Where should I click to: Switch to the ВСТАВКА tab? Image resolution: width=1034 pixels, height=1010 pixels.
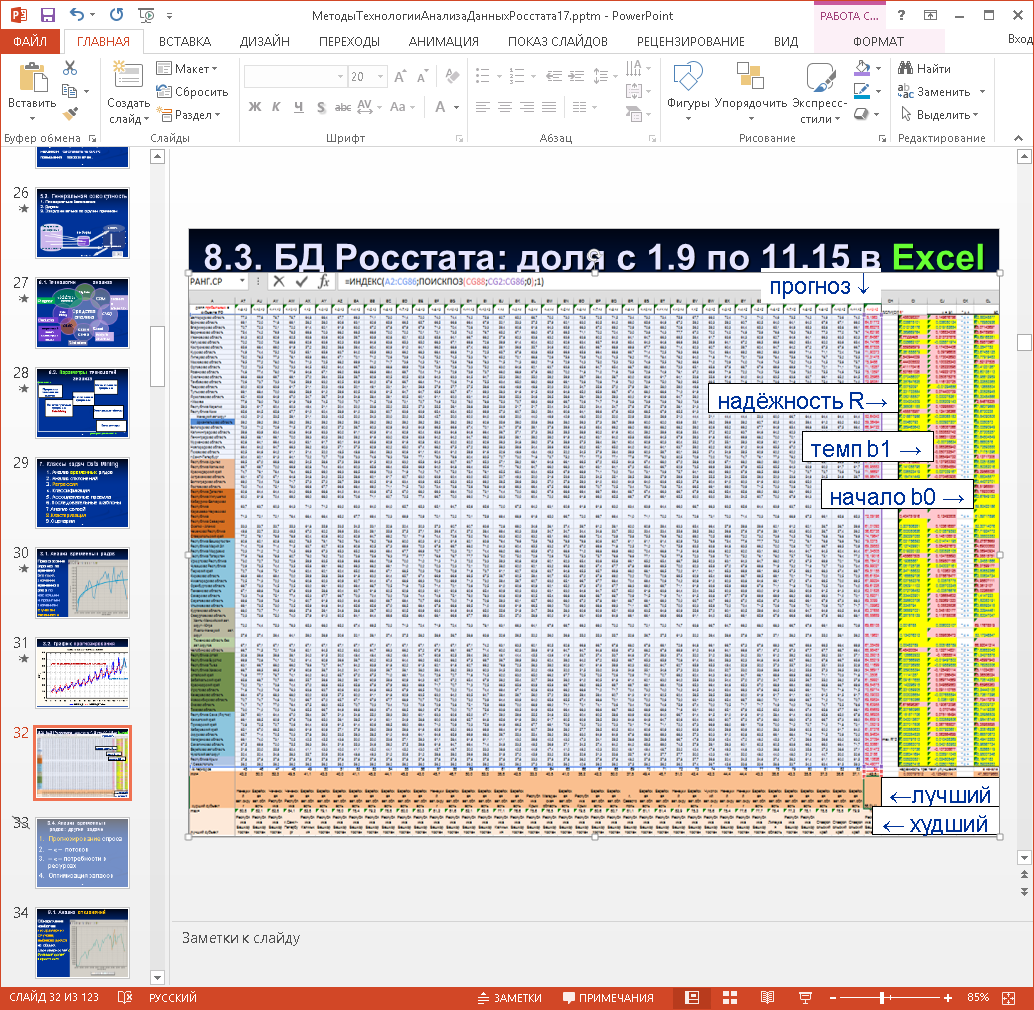pyautogui.click(x=185, y=41)
